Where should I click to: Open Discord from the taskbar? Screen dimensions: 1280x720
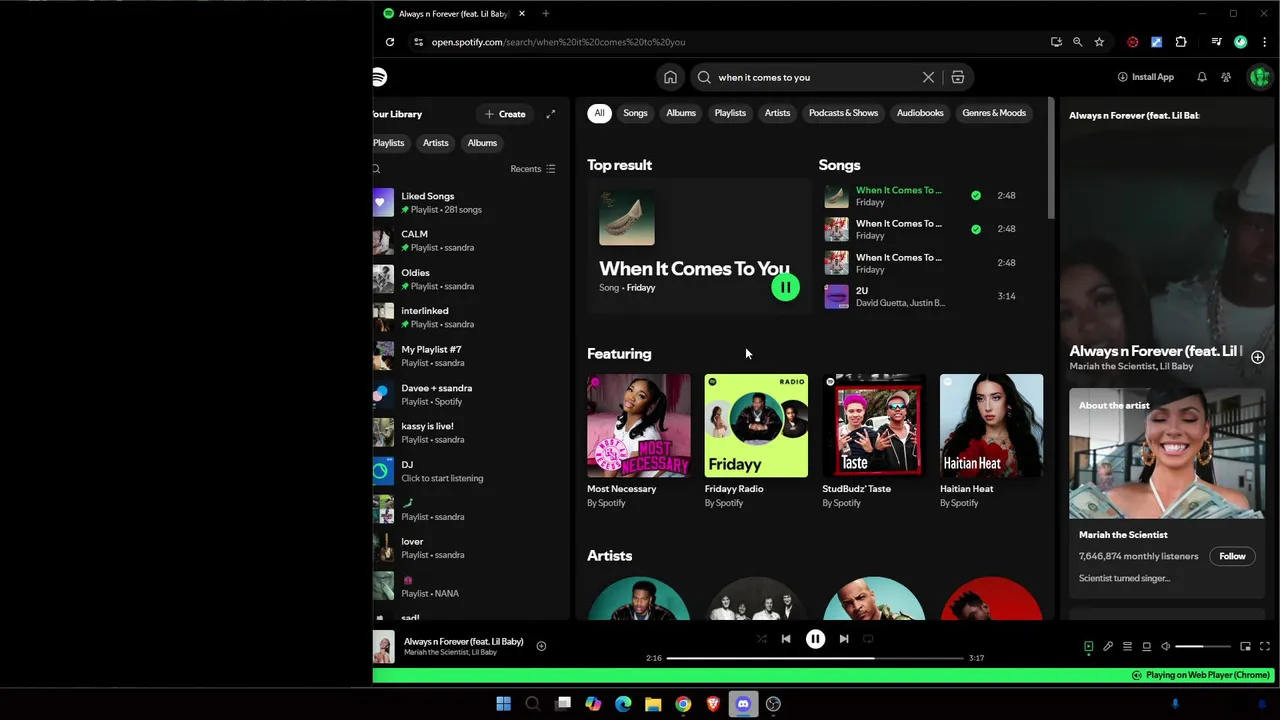[x=743, y=704]
